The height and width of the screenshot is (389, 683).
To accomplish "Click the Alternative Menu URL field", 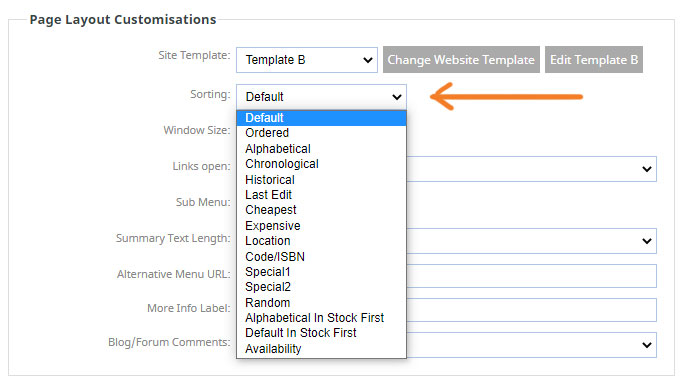I will 531,276.
